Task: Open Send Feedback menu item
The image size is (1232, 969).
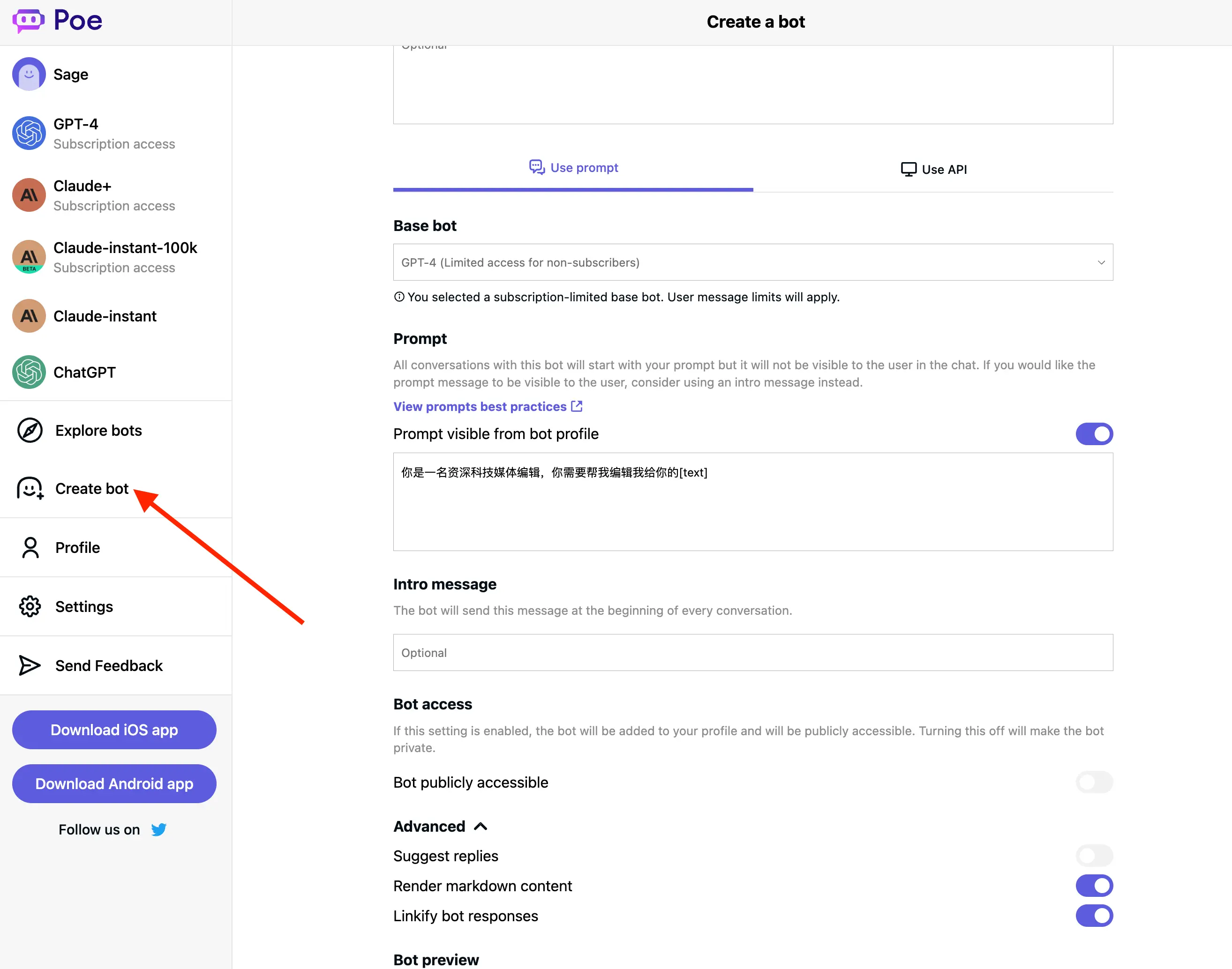Action: coord(116,665)
